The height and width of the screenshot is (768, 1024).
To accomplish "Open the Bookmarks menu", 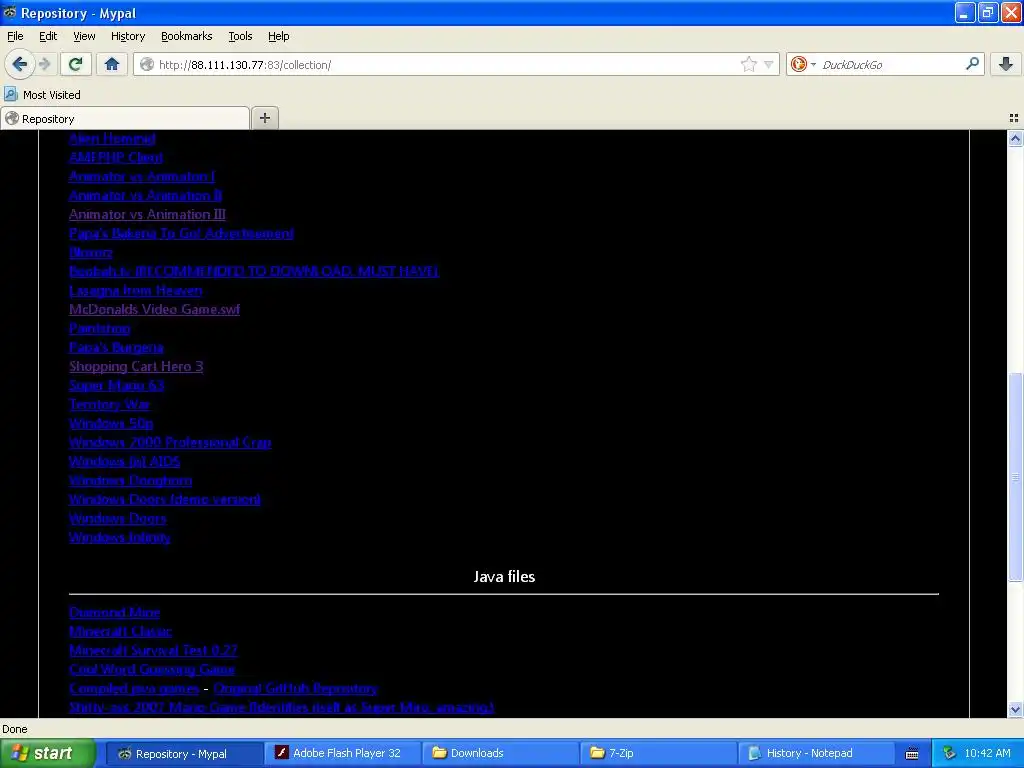I will pos(187,36).
